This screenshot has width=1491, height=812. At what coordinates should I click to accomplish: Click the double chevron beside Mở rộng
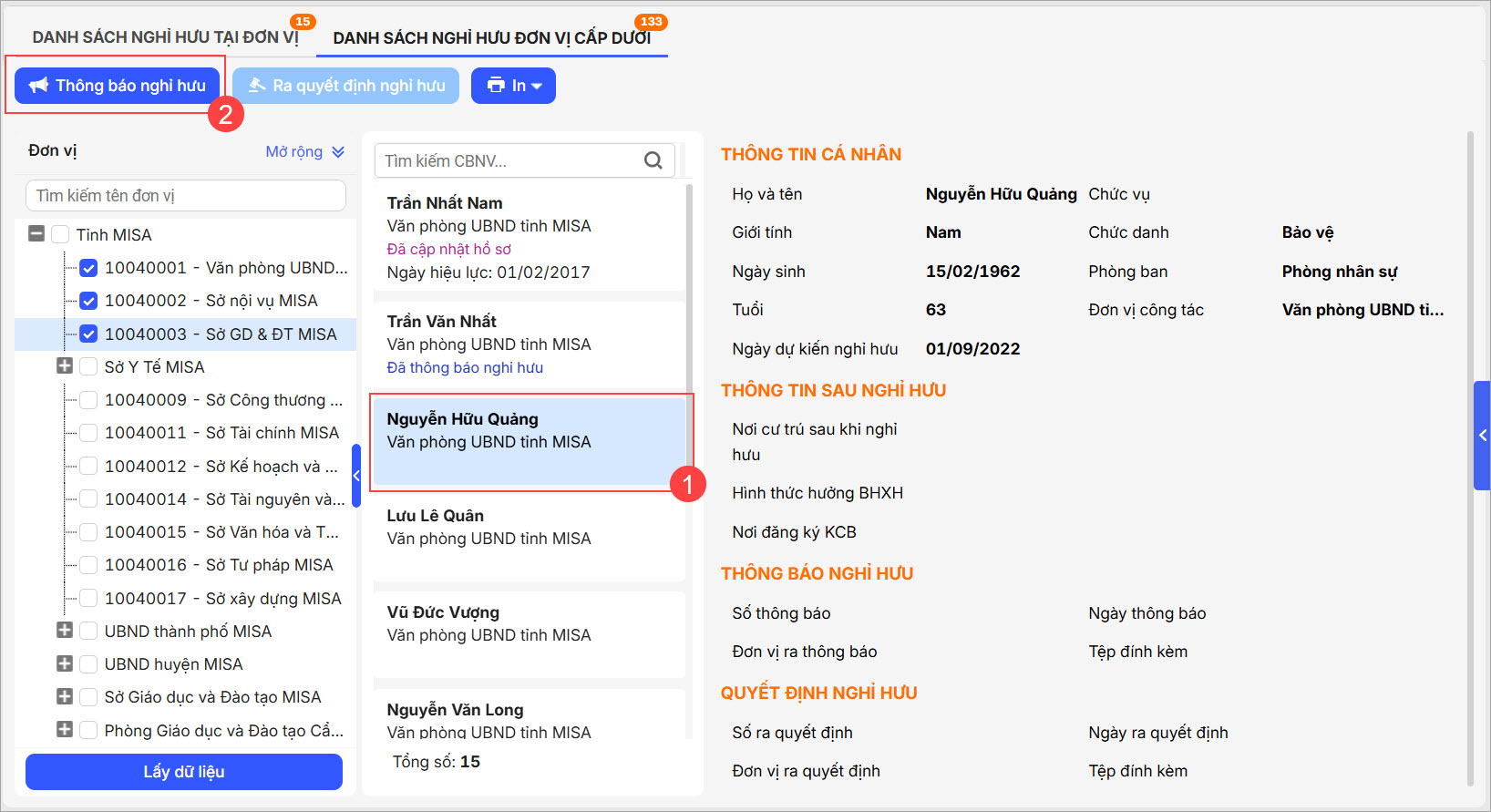[x=338, y=152]
